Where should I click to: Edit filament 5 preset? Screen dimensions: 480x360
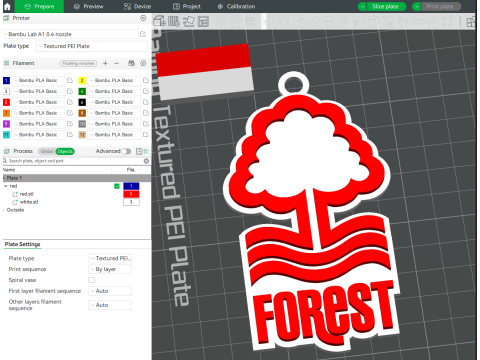(x=70, y=102)
